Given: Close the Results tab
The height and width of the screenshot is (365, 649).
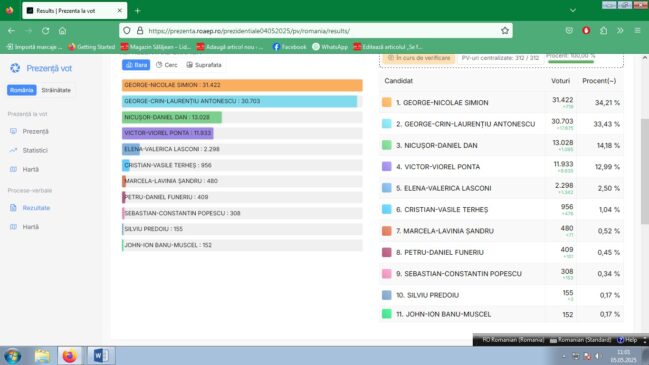Looking at the screenshot, I should tap(120, 11).
